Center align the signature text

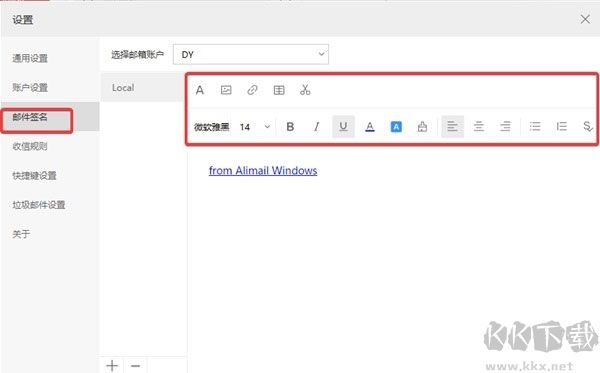(479, 127)
